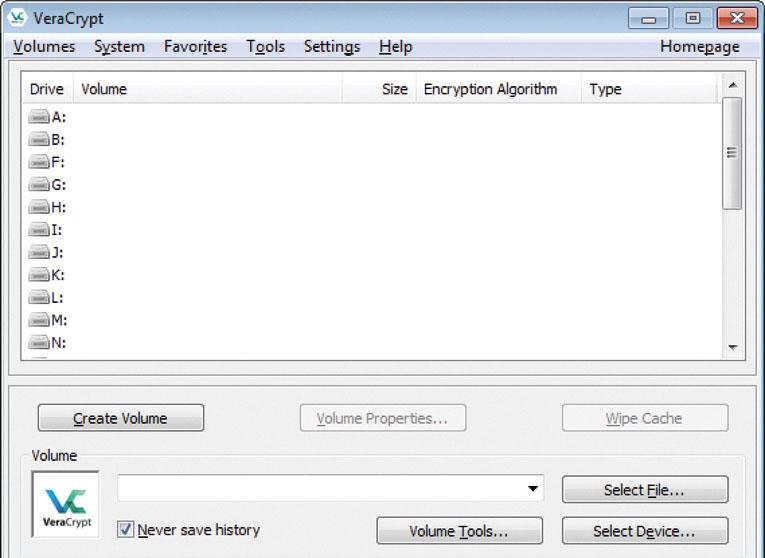Click the drive list scroll down arrow

coord(732,347)
